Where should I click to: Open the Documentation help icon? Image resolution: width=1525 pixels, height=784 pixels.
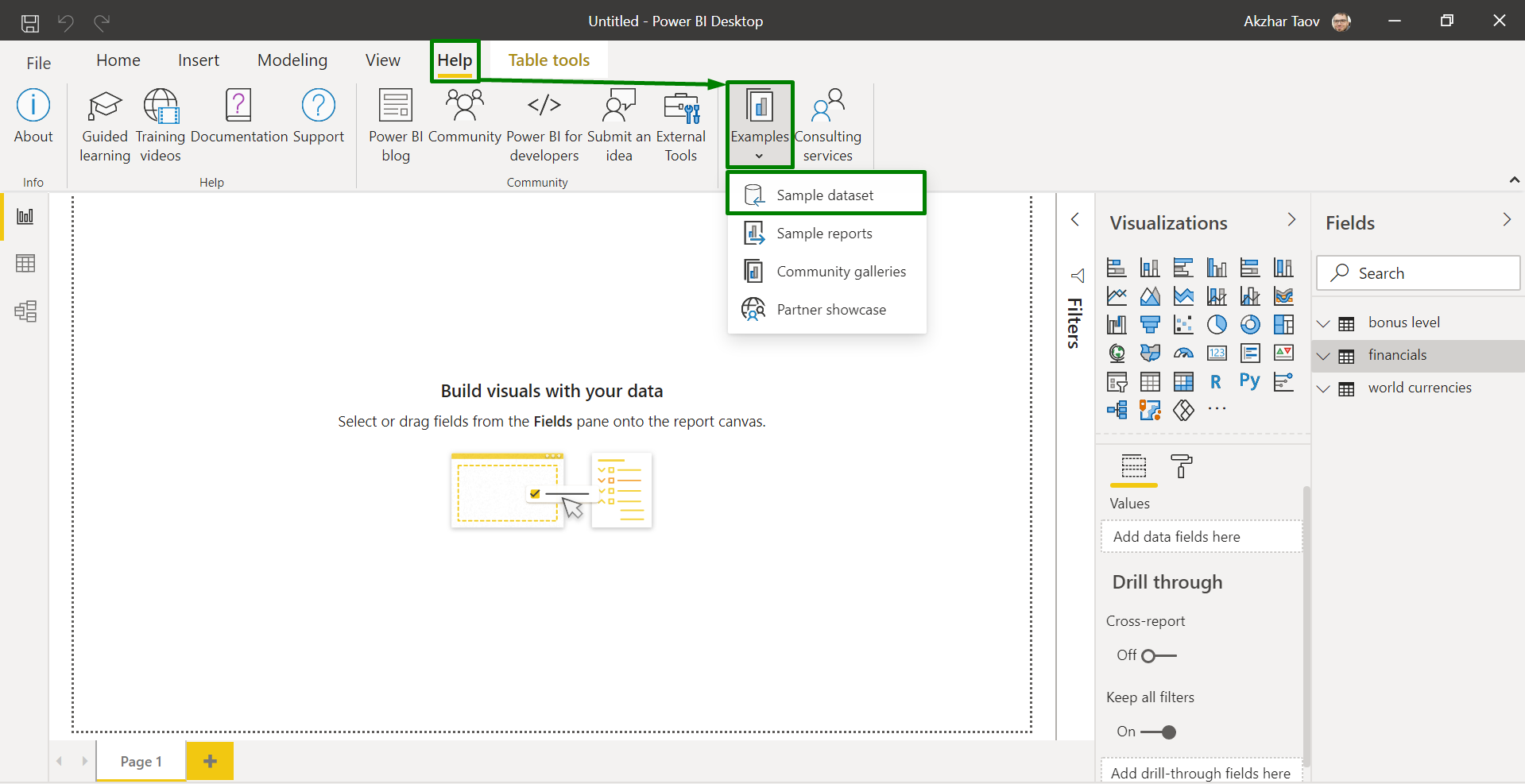click(x=238, y=117)
